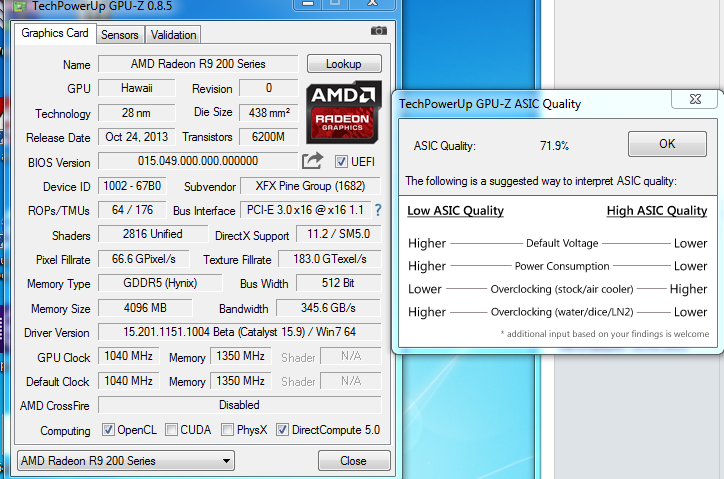Switch to the Graphics Card tab

click(x=55, y=33)
